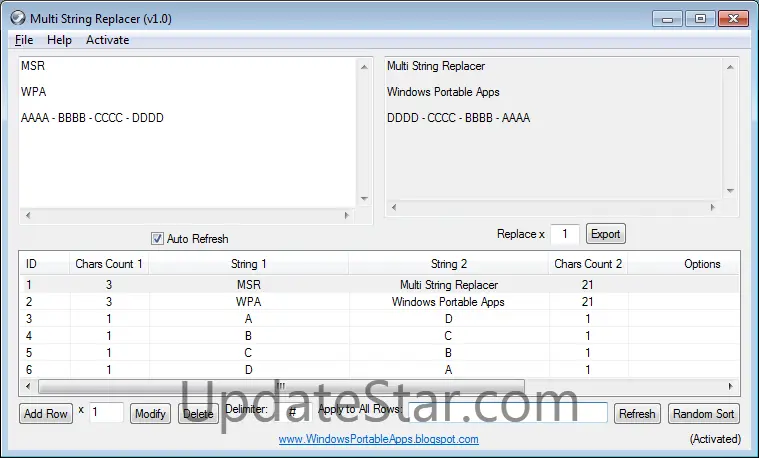759x458 pixels.
Task: Click the Chars Count 1 column header
Action: point(109,264)
